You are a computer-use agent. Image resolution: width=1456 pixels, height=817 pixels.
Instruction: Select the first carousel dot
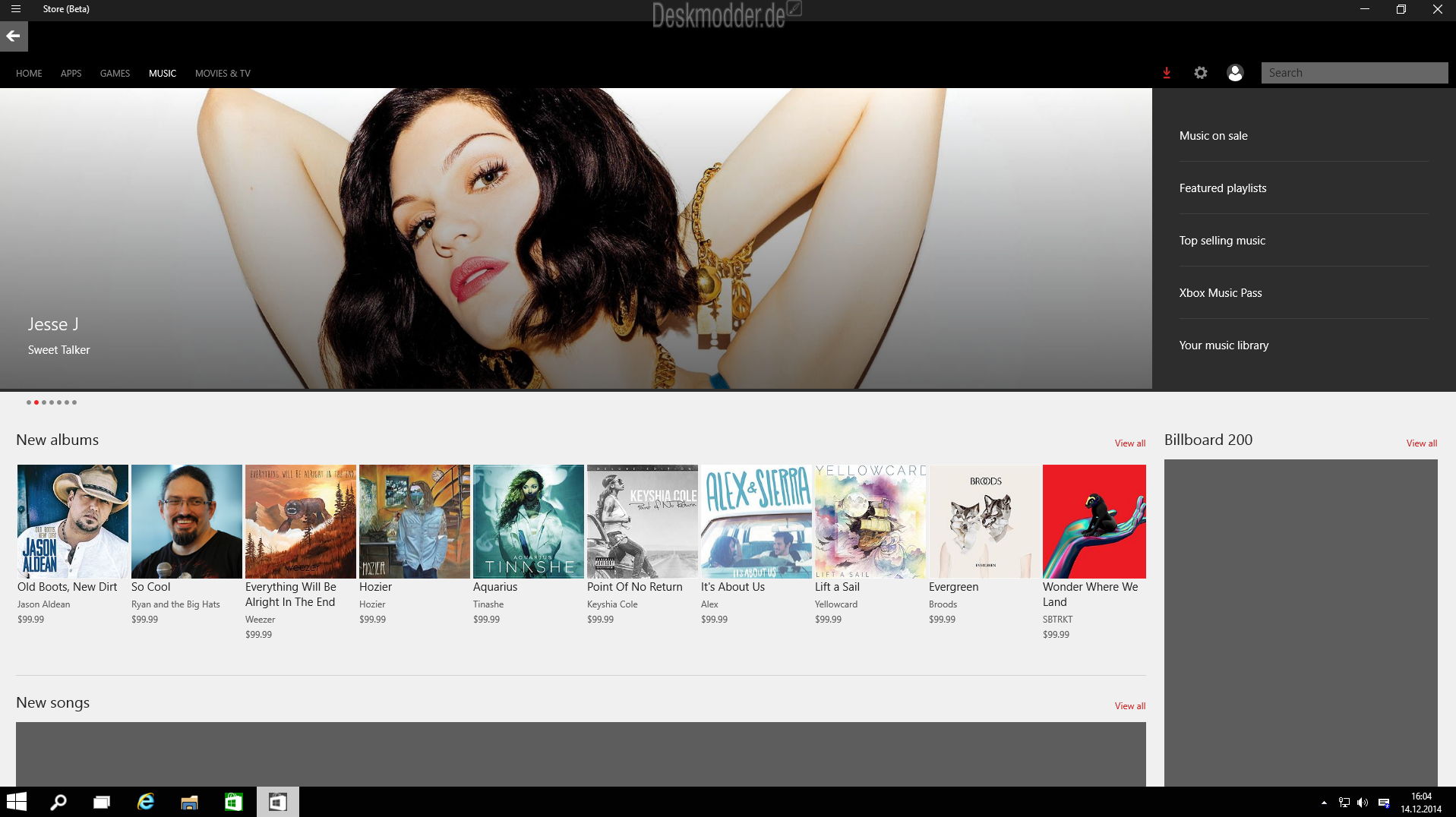coord(29,402)
